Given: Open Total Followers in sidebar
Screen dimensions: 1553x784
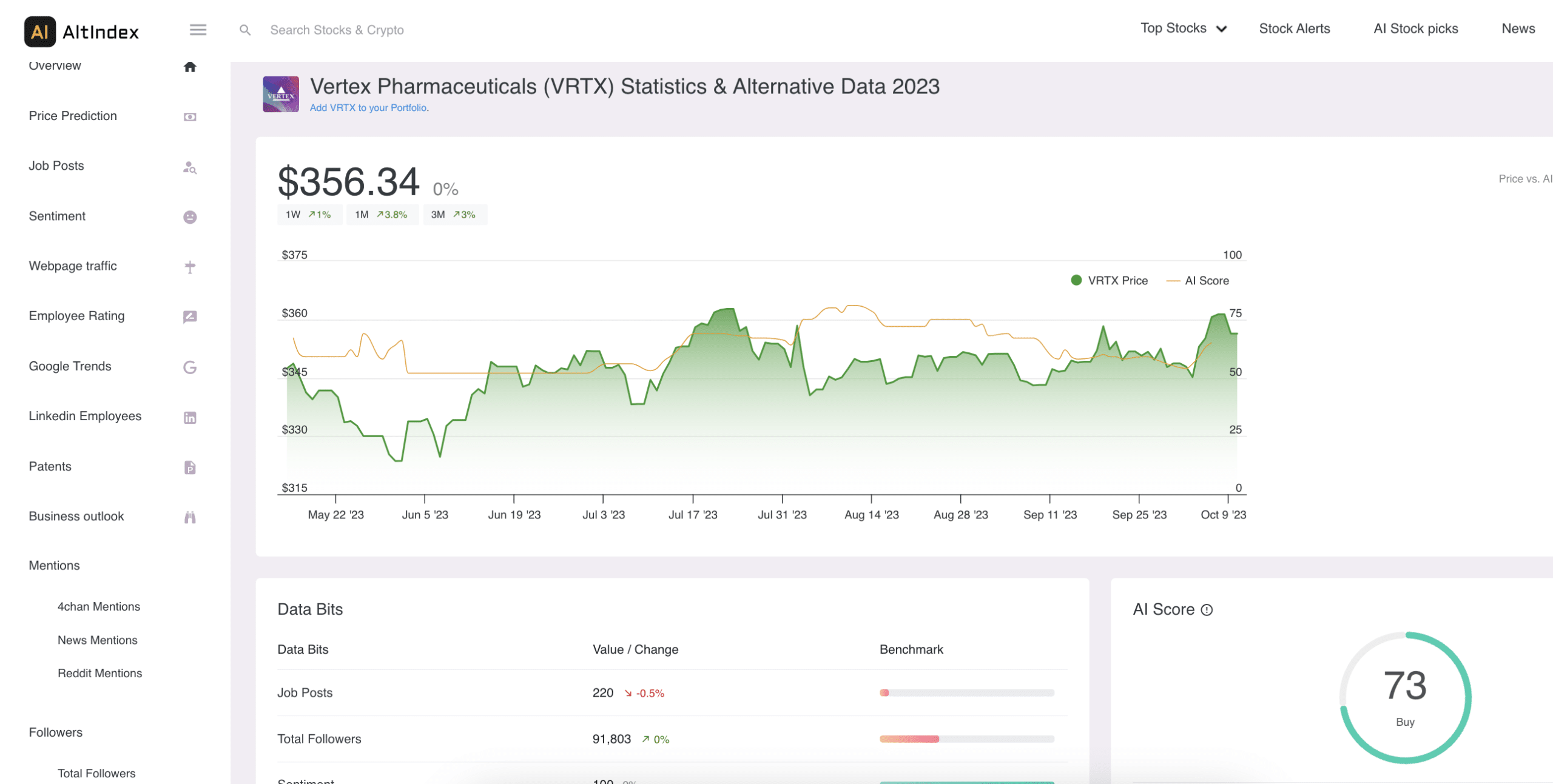Looking at the screenshot, I should tap(96, 774).
